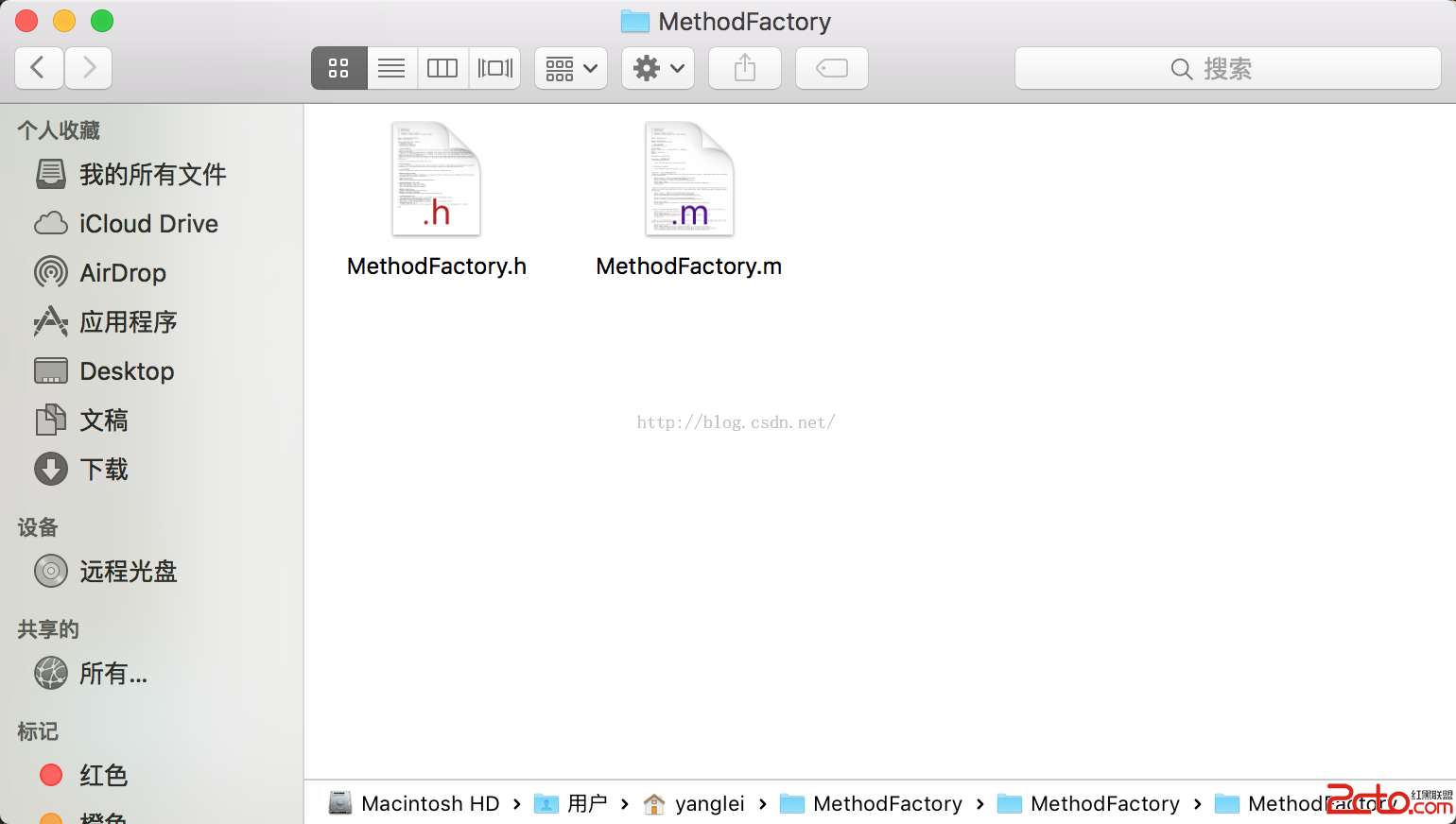Click the search field
The image size is (1456, 824).
coord(1227,68)
